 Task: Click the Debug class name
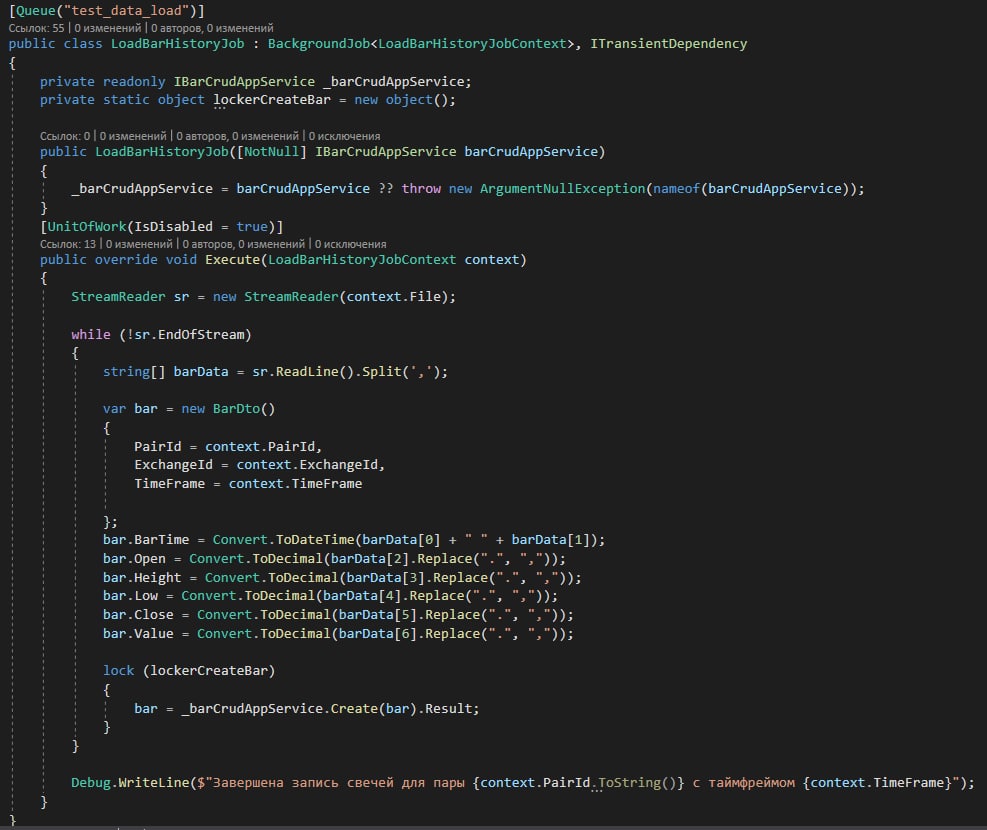91,782
